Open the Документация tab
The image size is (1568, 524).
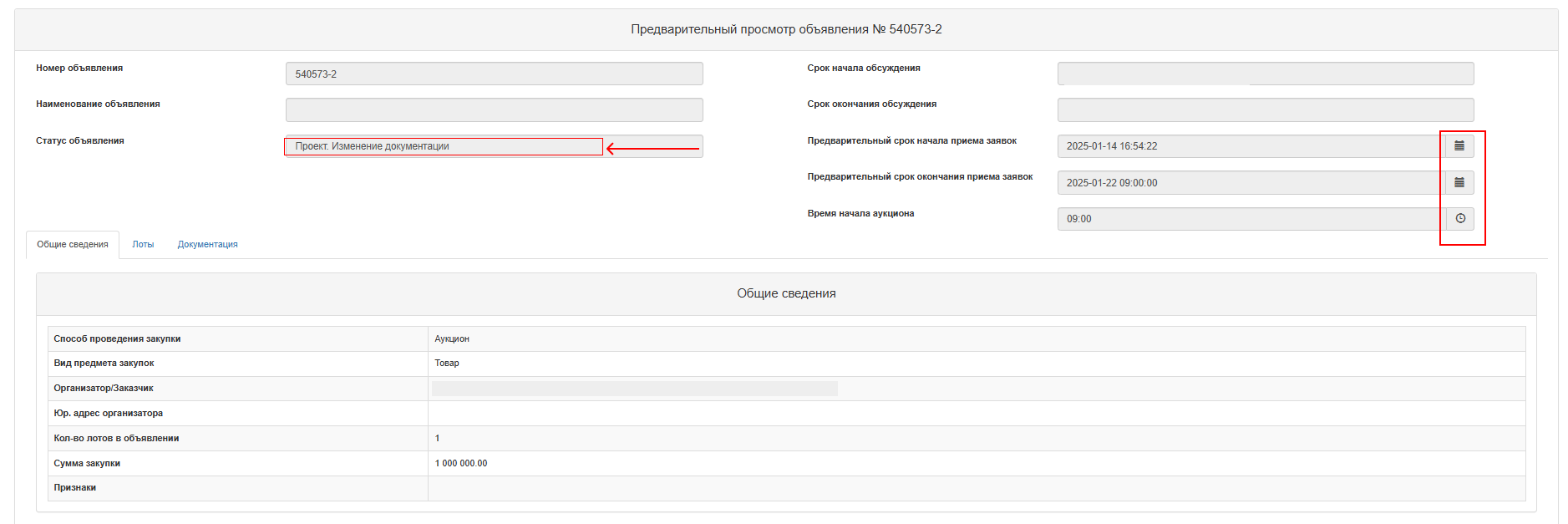(x=208, y=245)
